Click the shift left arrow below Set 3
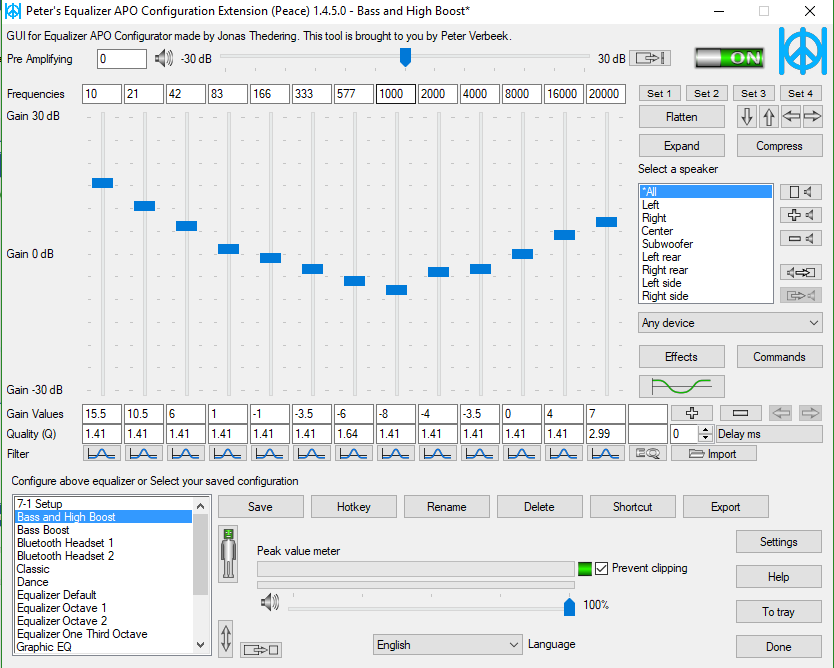This screenshot has width=834, height=668. pos(791,116)
